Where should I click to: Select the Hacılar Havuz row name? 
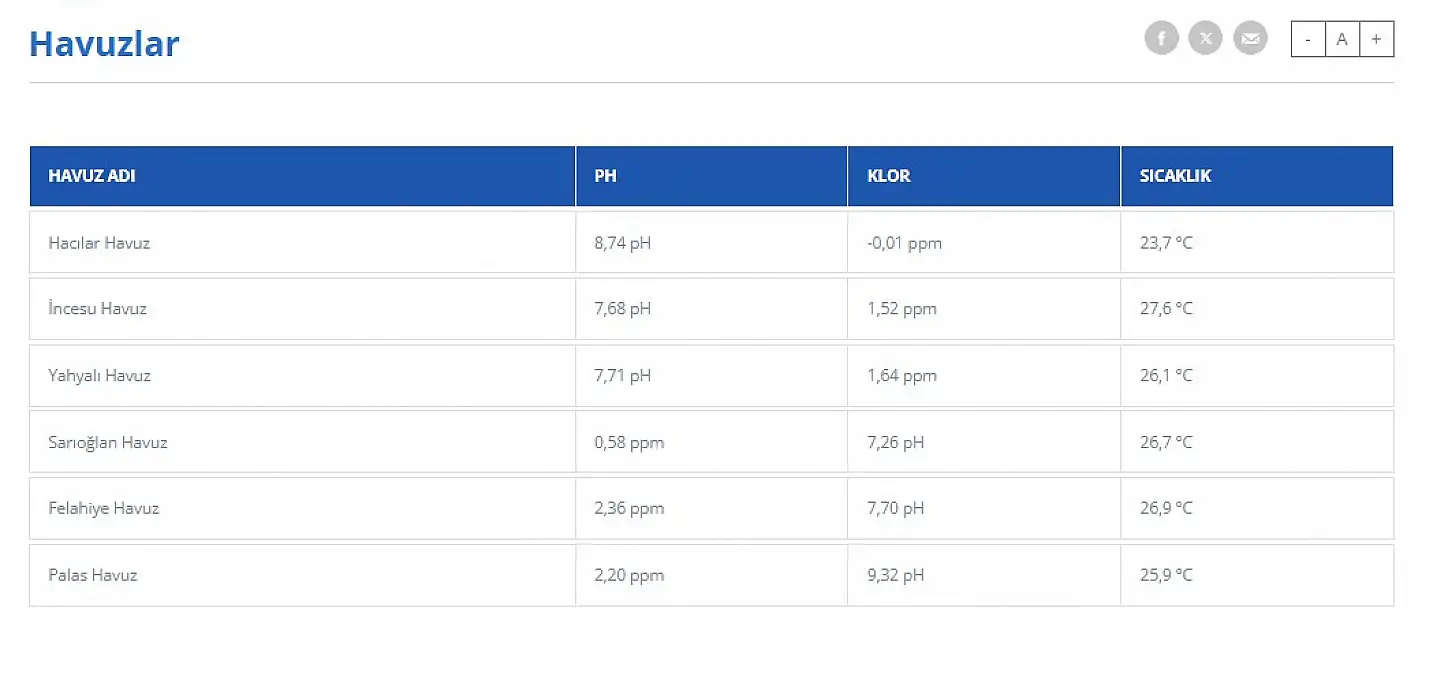click(x=99, y=243)
